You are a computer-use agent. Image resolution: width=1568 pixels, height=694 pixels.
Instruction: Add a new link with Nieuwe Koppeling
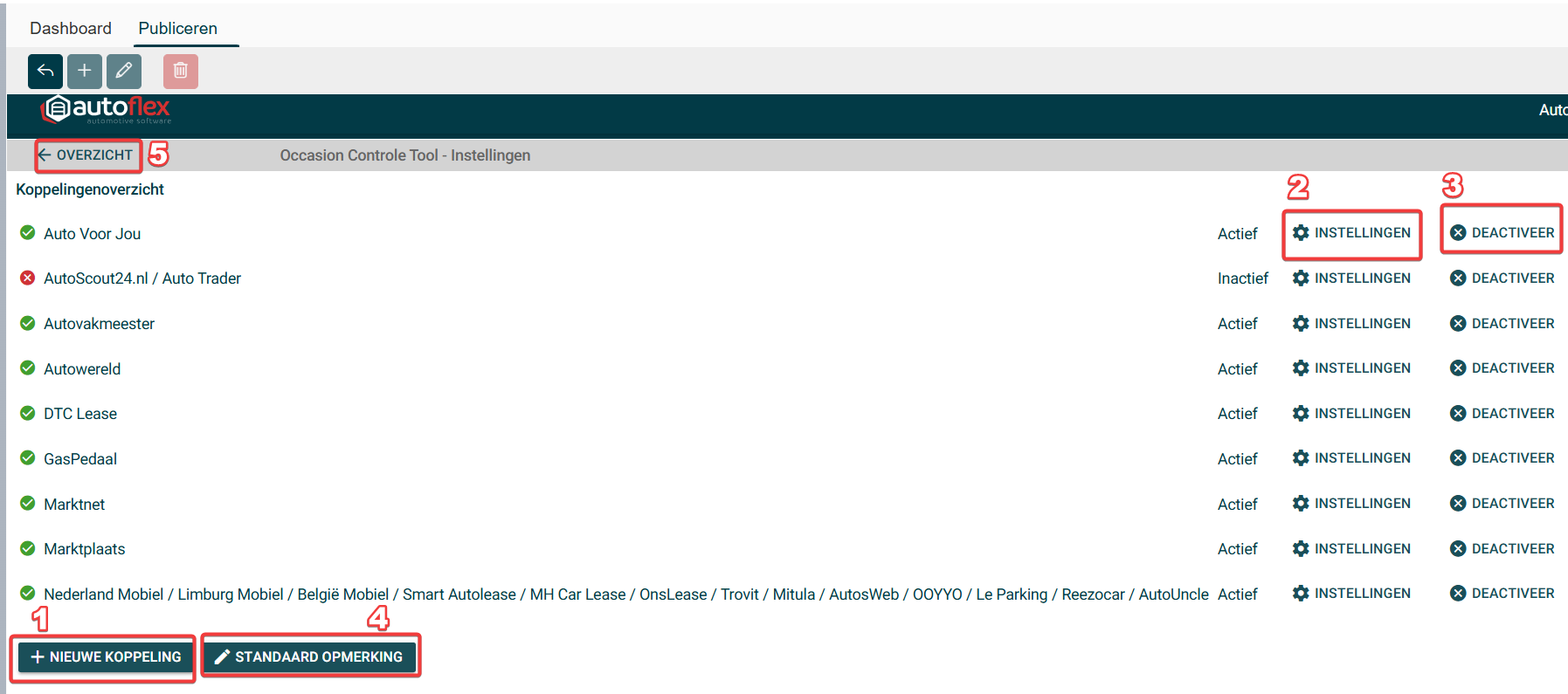point(106,656)
